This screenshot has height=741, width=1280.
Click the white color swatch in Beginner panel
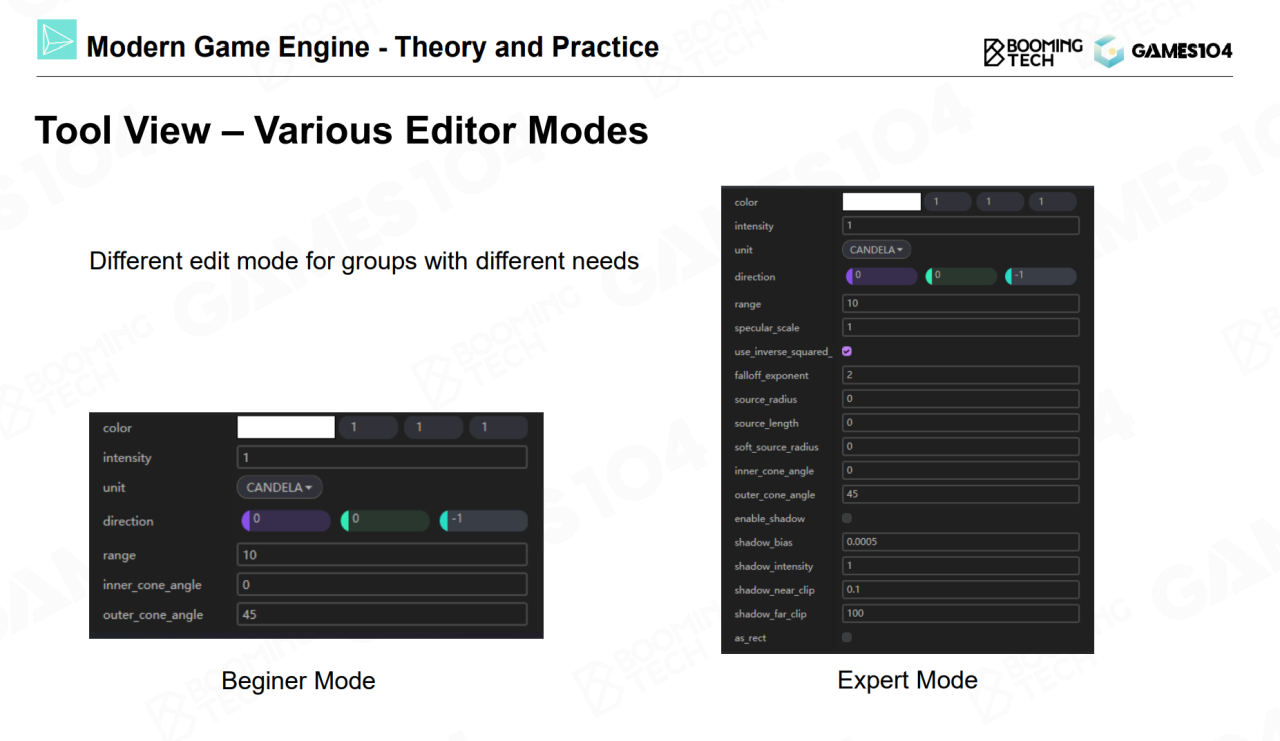[286, 428]
